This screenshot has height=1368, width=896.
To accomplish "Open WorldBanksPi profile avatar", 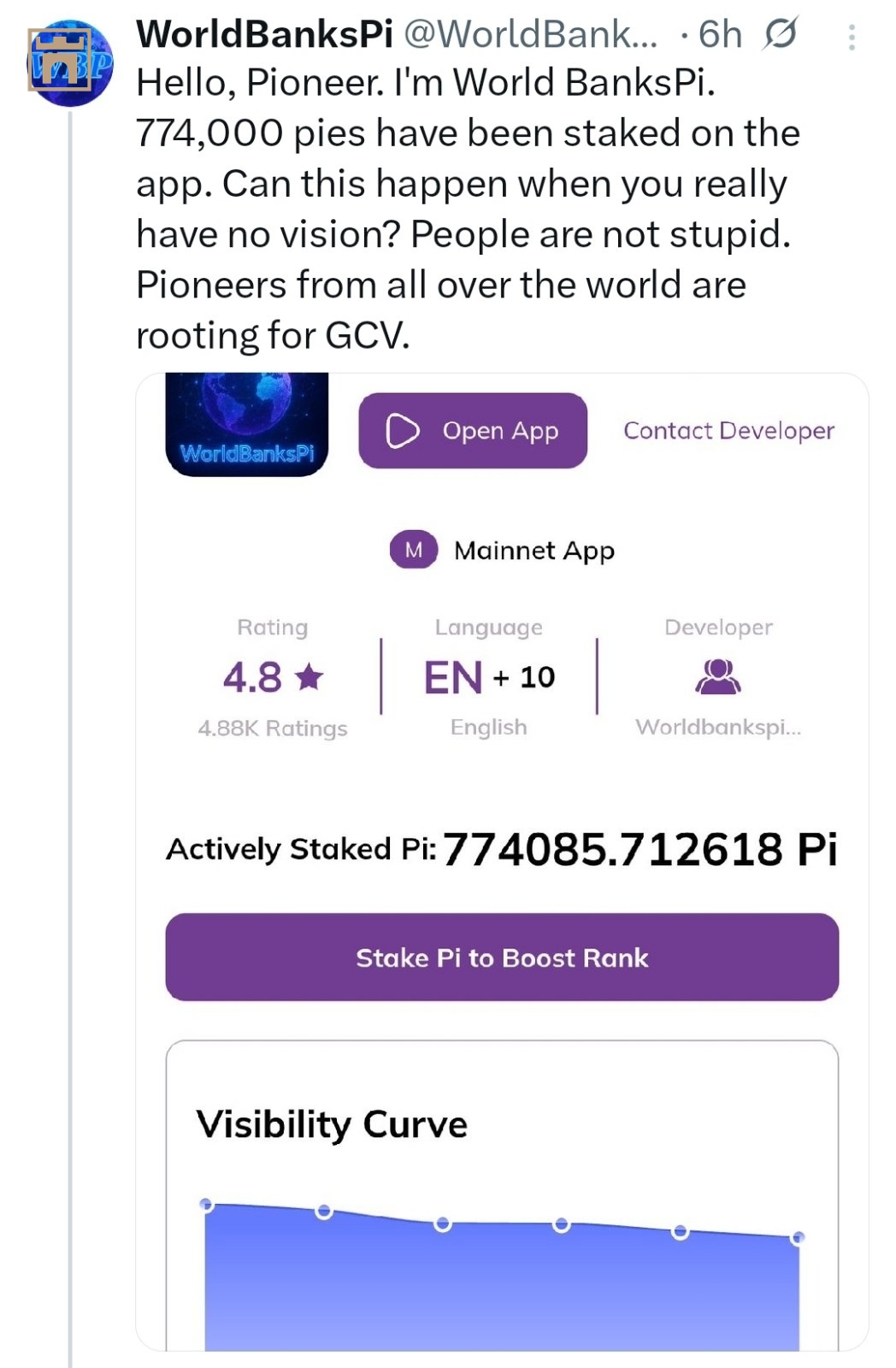I will pos(70,62).
